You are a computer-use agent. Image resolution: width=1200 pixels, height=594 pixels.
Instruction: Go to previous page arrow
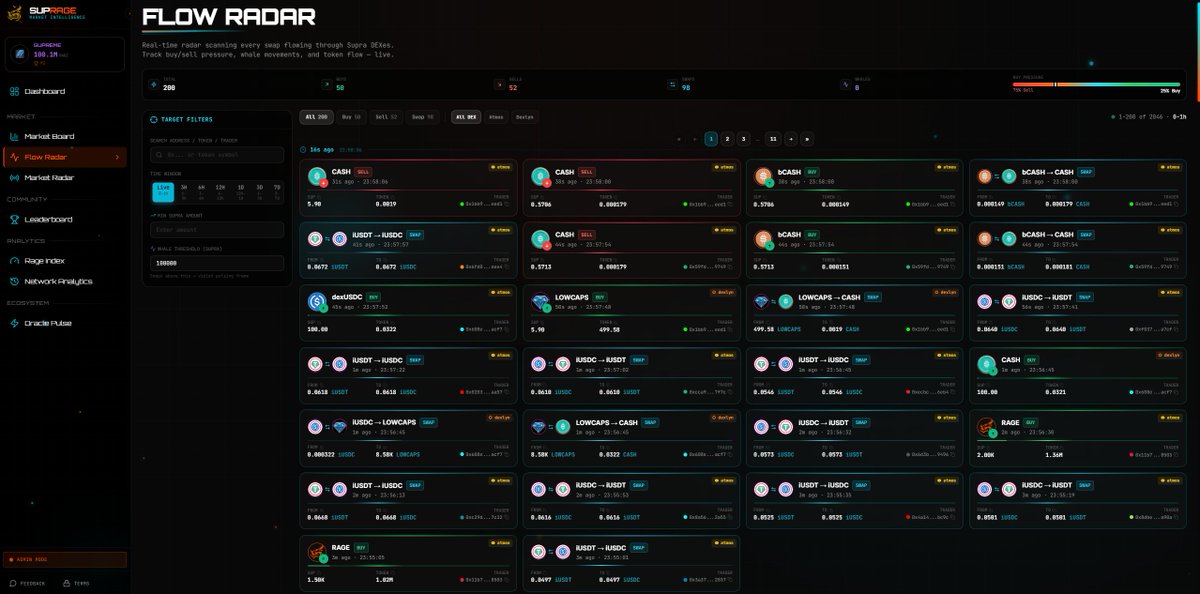coord(695,139)
